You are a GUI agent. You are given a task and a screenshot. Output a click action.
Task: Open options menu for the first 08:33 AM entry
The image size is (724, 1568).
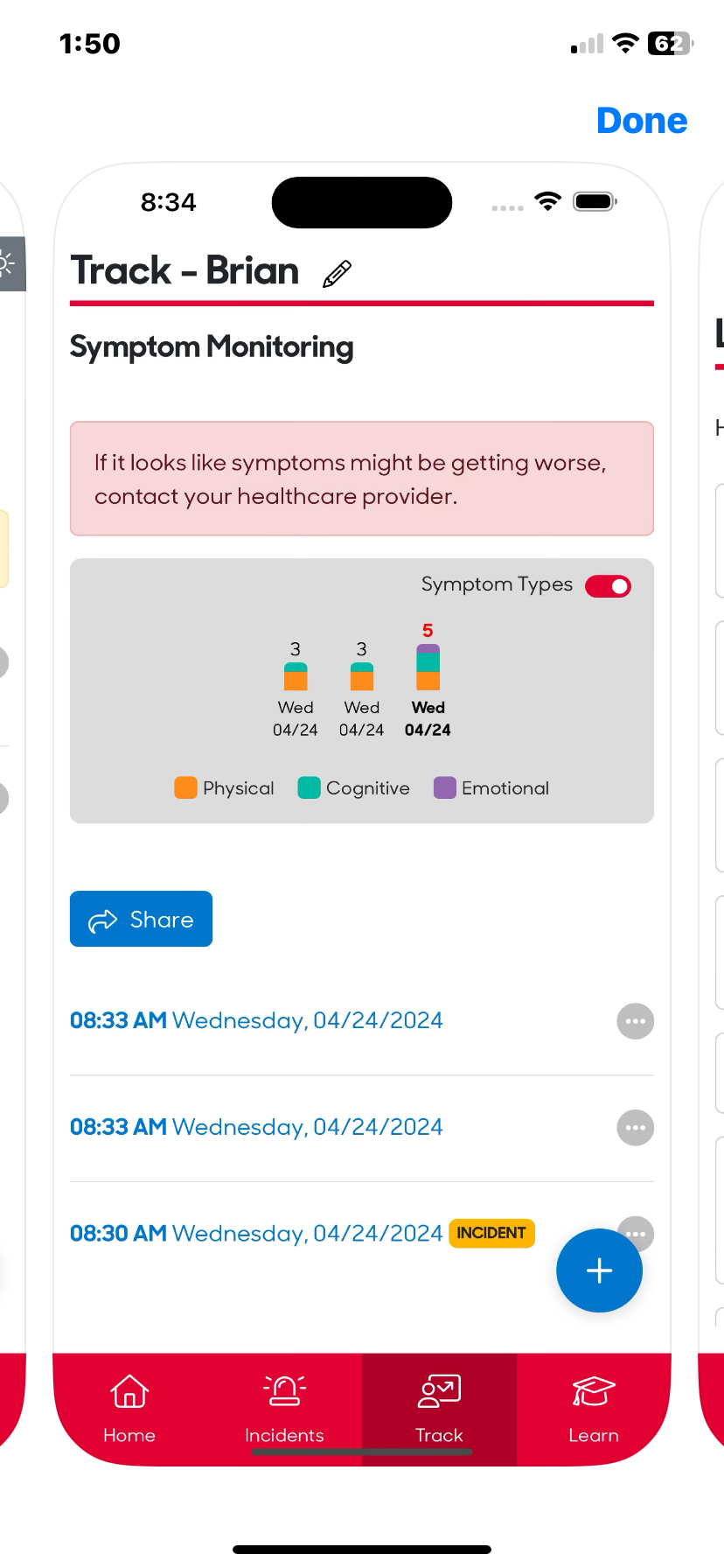point(635,1021)
